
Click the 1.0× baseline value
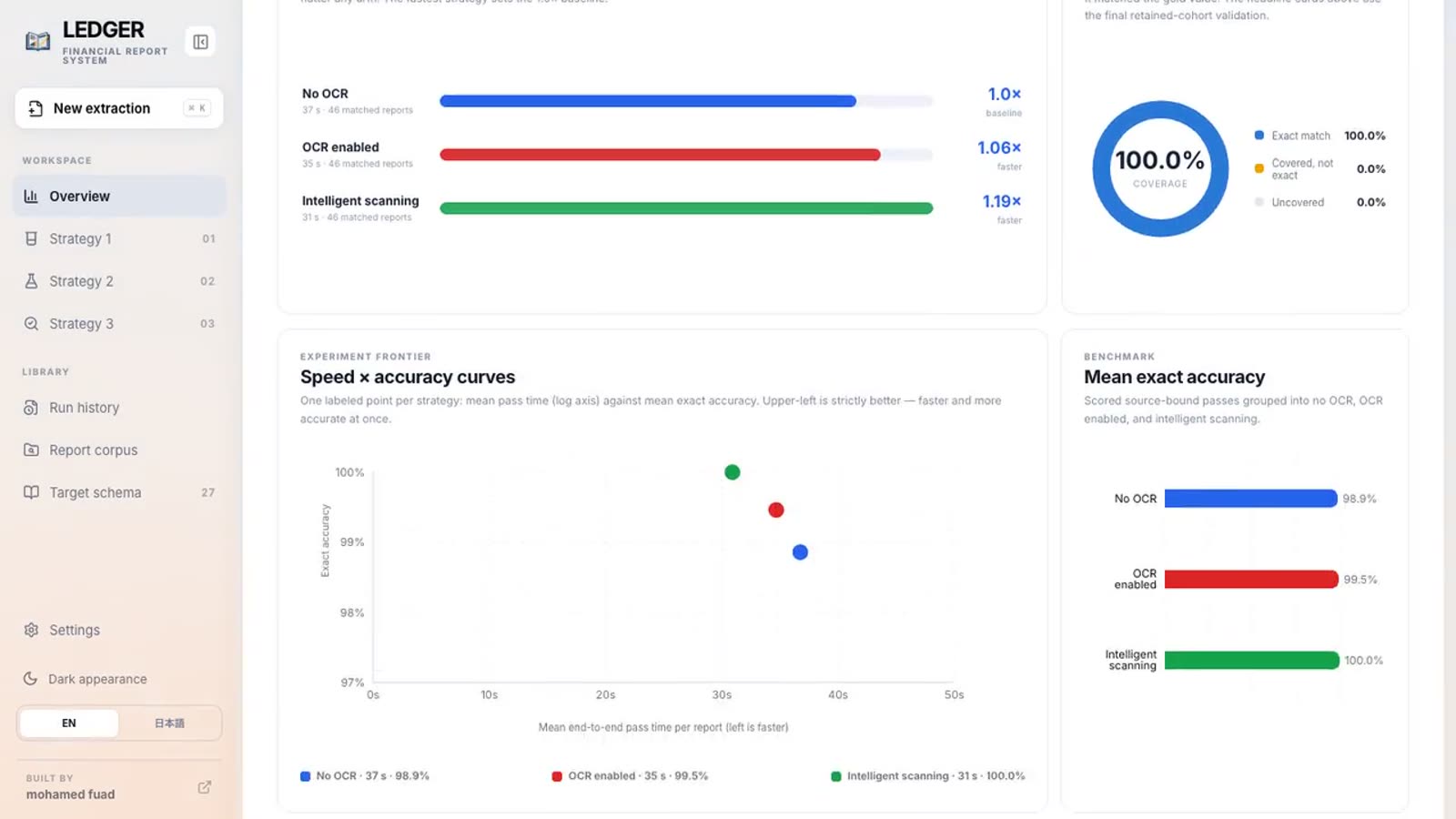(1005, 94)
